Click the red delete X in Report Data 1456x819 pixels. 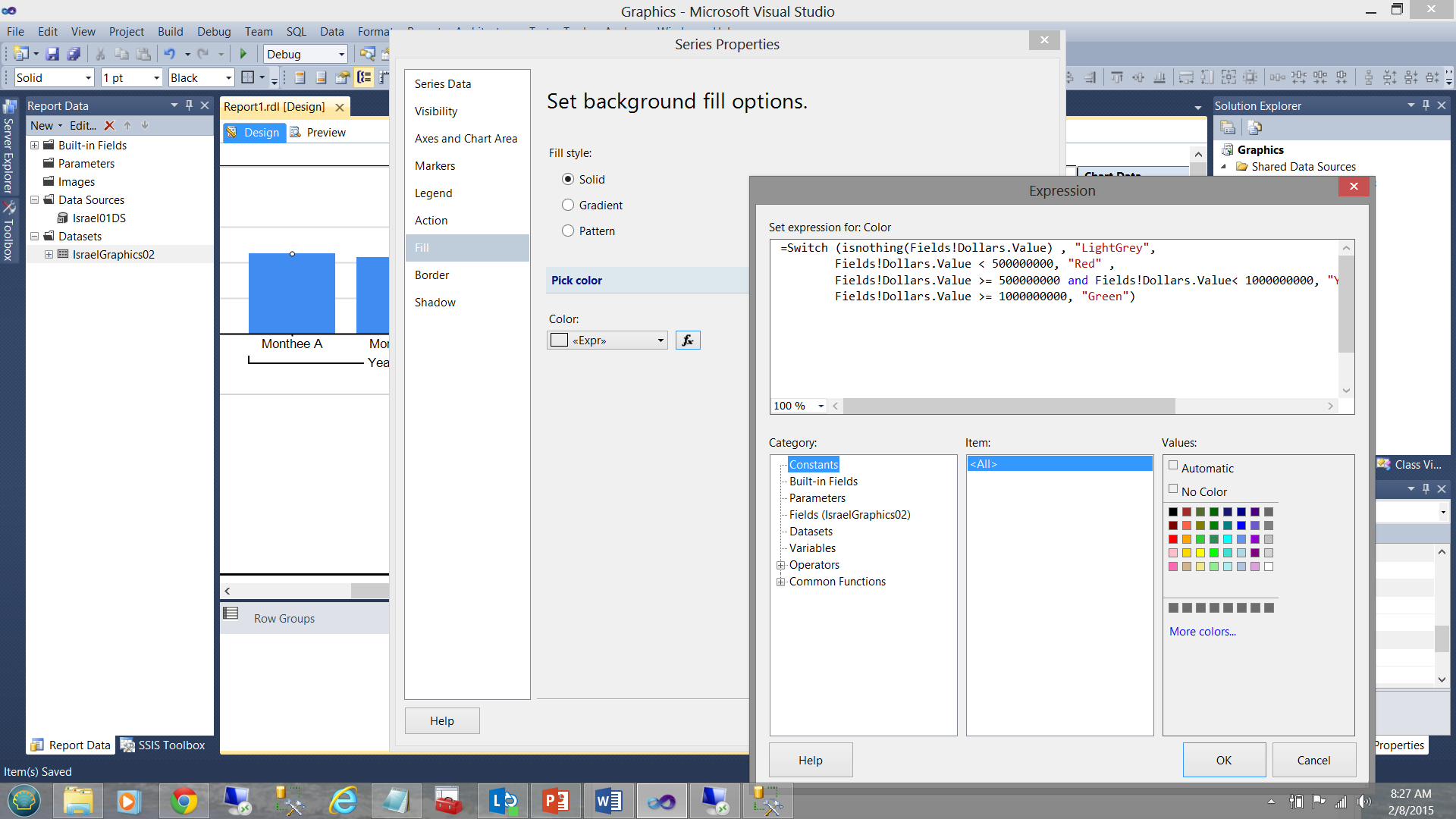[109, 126]
